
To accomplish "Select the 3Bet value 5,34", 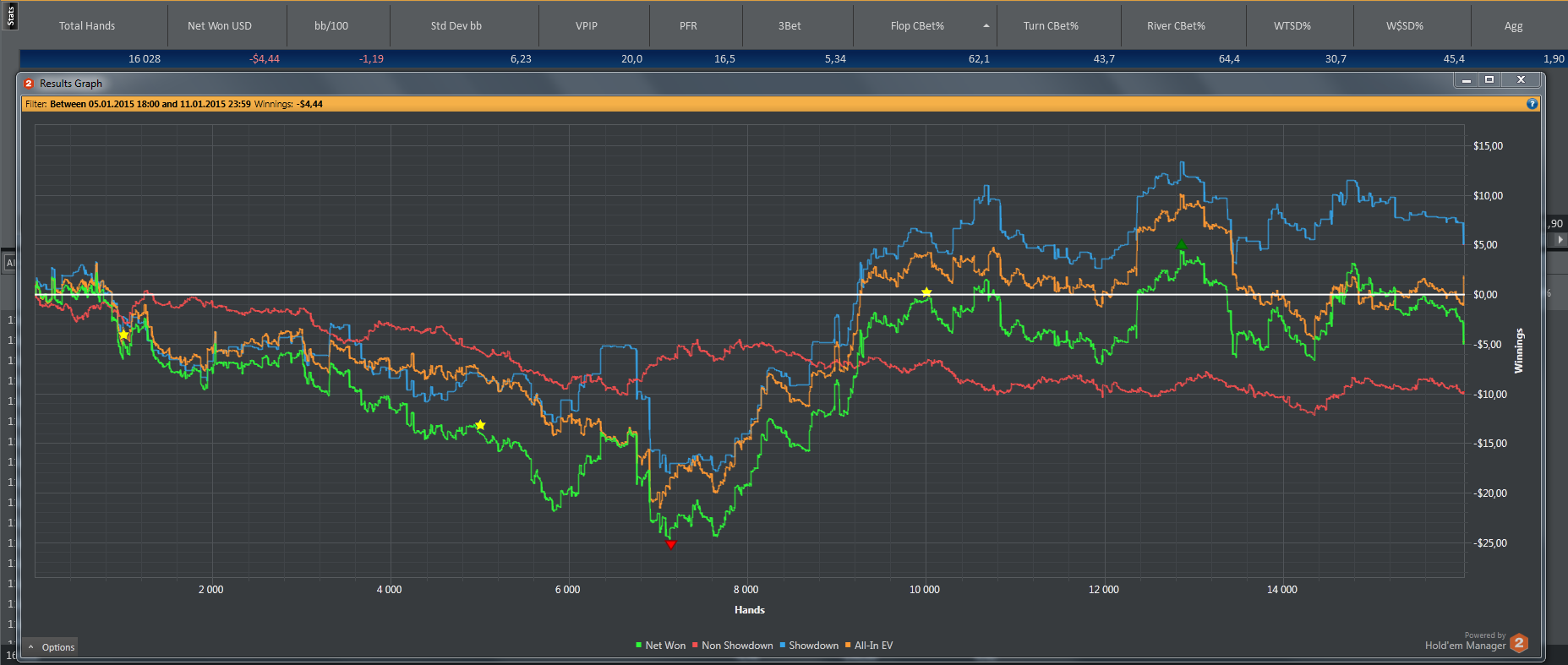I will tap(835, 59).
